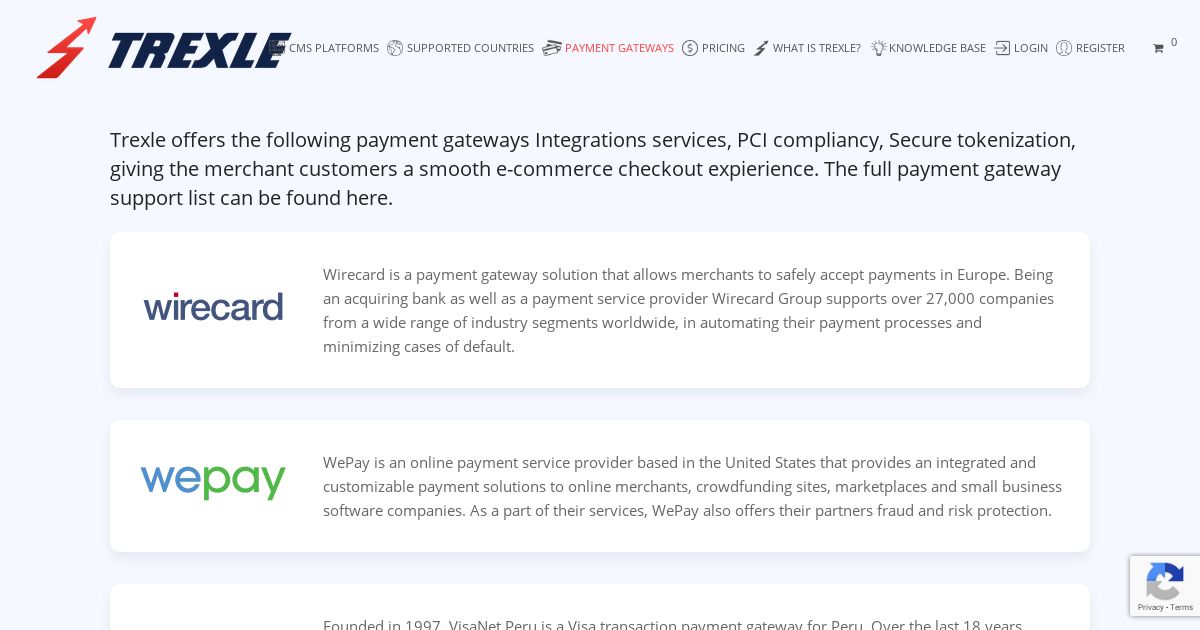
Task: Click the credit card Payment Gateways icon
Action: (x=552, y=48)
